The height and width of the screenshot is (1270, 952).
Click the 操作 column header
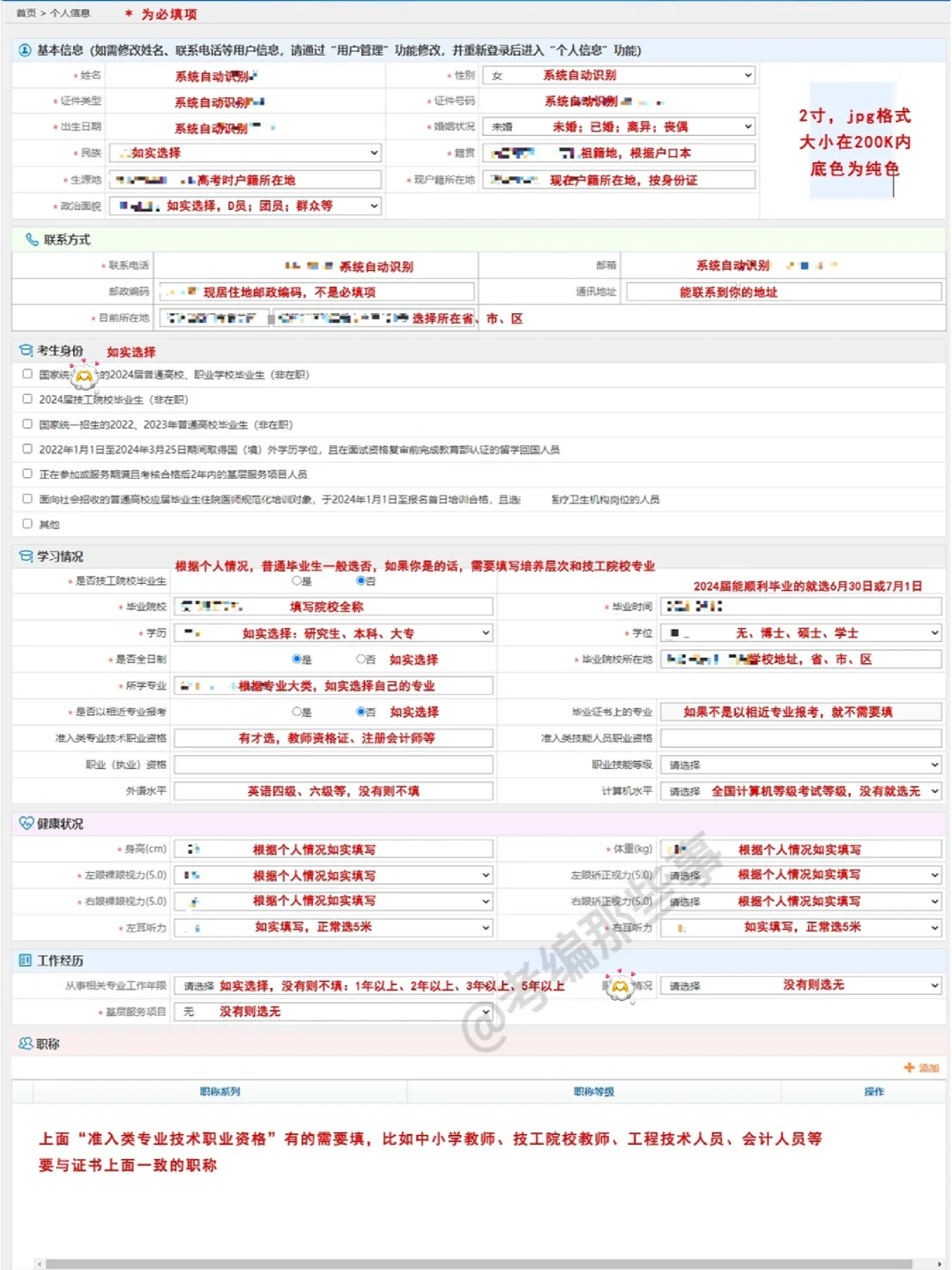click(874, 1092)
